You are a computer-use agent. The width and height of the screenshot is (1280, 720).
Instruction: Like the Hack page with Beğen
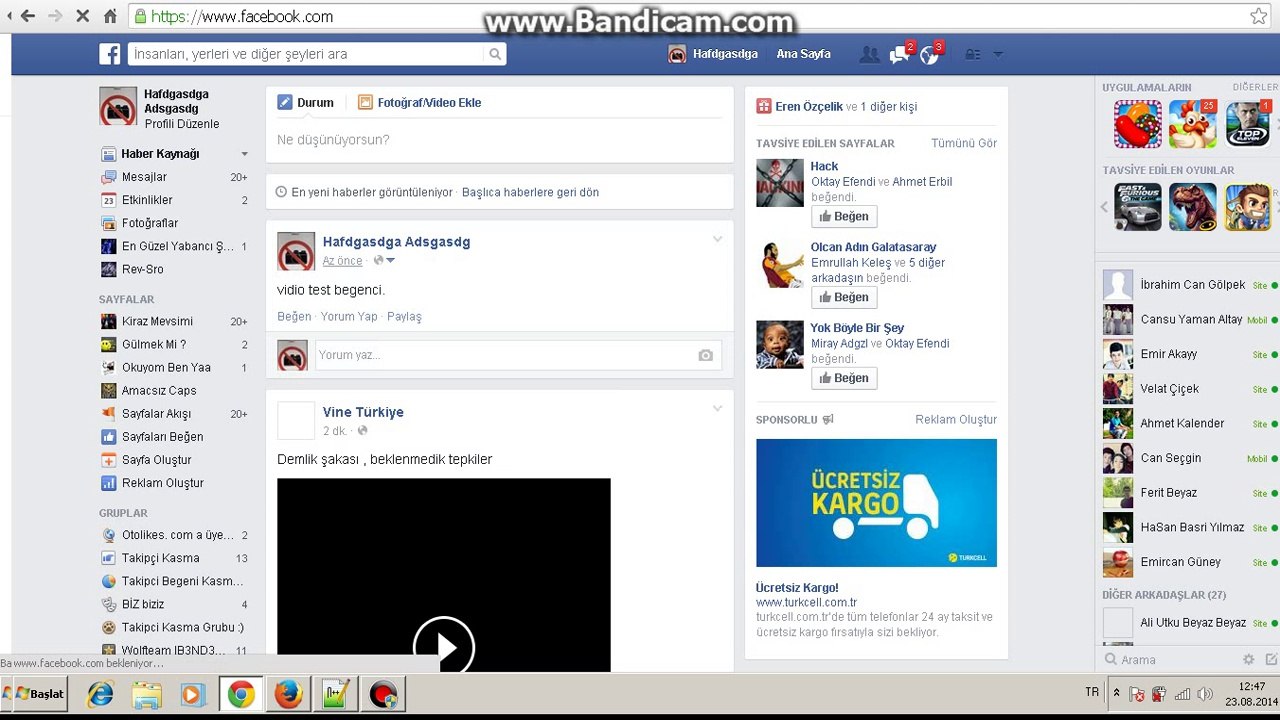(x=844, y=216)
